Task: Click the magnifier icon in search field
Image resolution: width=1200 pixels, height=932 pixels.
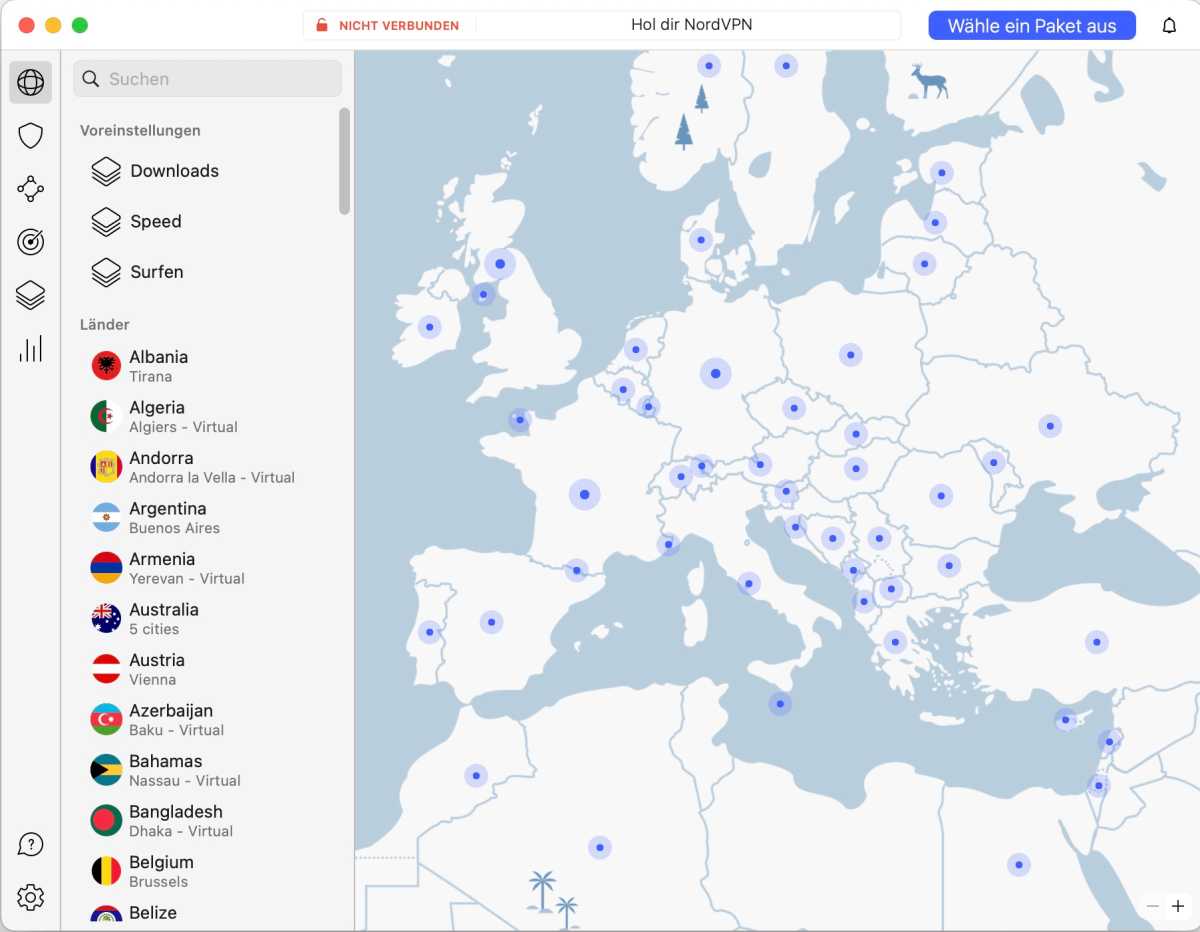Action: point(91,79)
